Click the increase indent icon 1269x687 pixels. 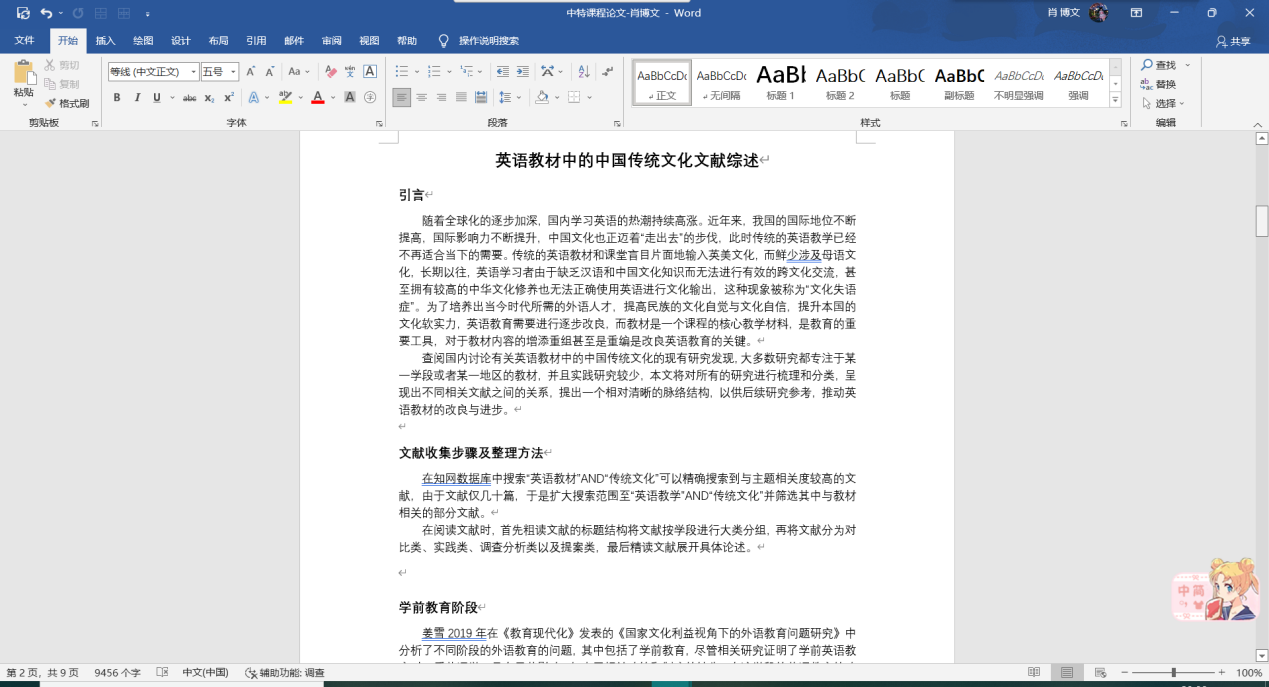tap(523, 71)
